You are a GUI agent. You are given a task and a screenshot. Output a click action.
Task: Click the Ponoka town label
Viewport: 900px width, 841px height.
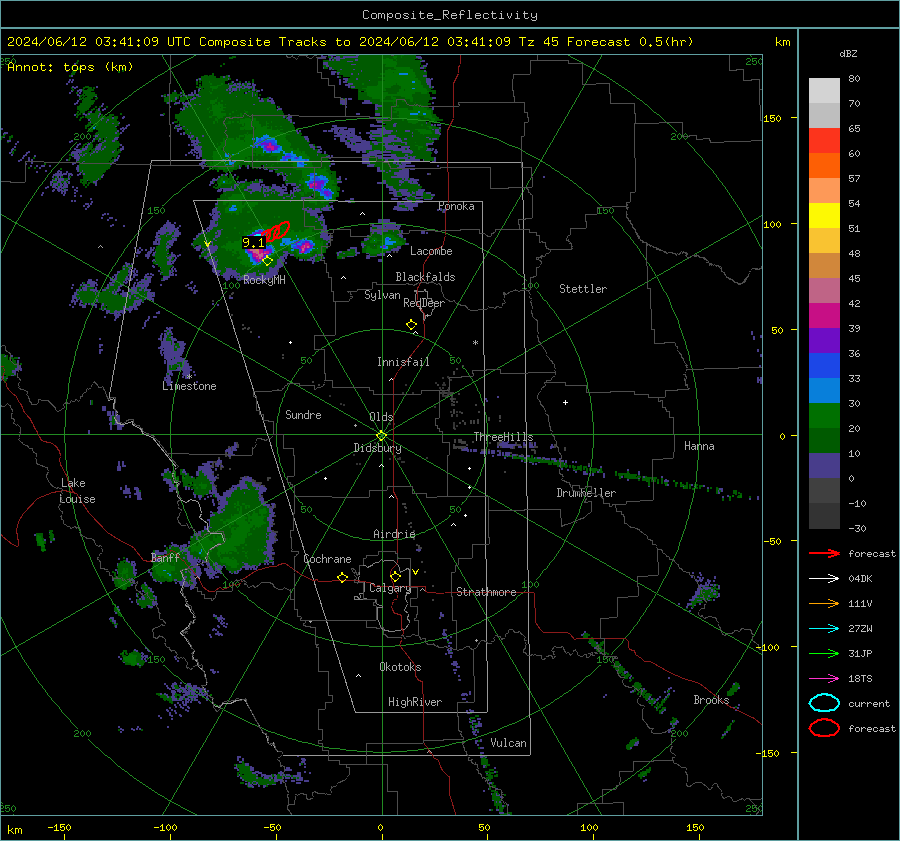point(456,206)
